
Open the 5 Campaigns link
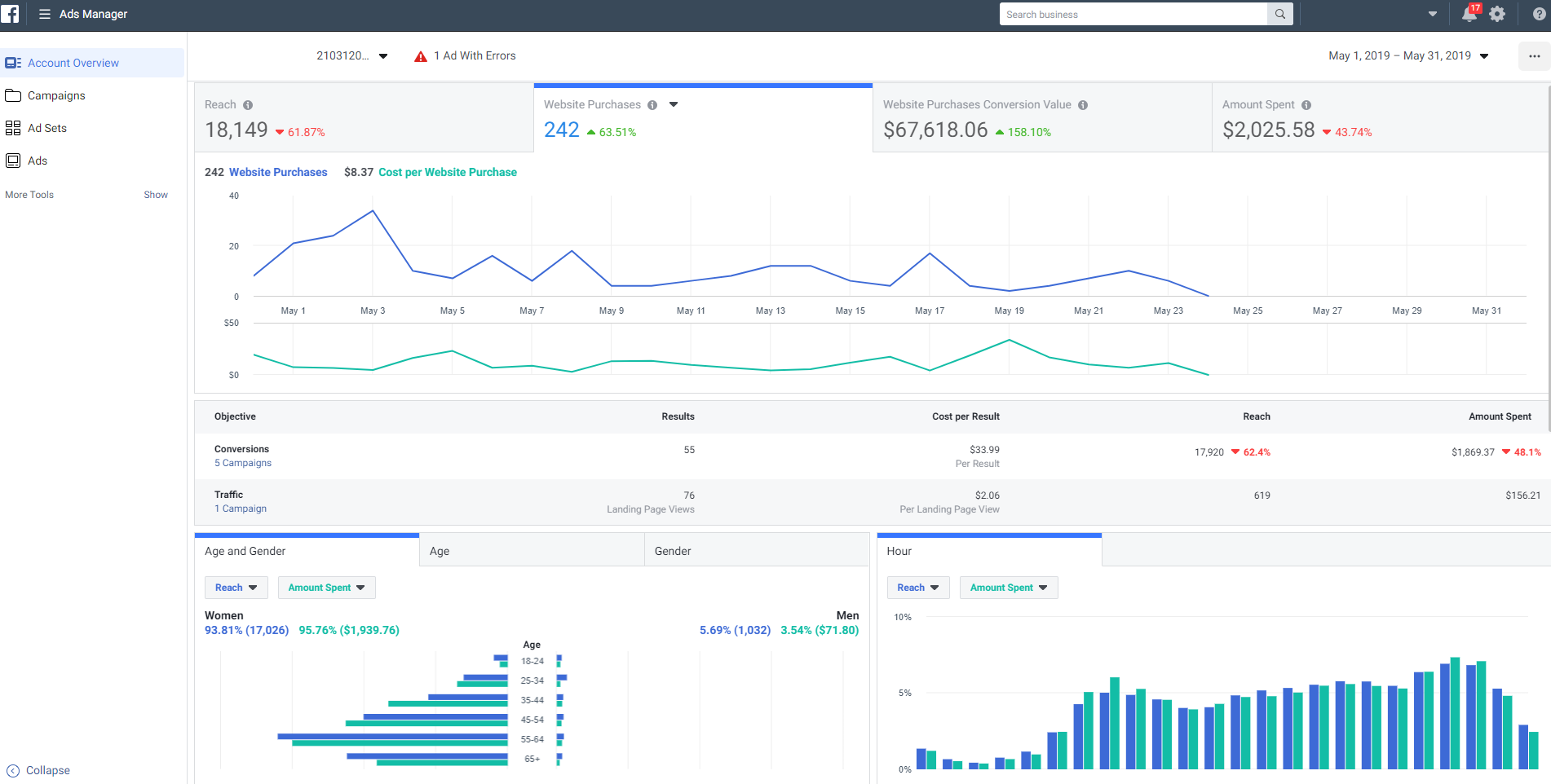pos(243,463)
